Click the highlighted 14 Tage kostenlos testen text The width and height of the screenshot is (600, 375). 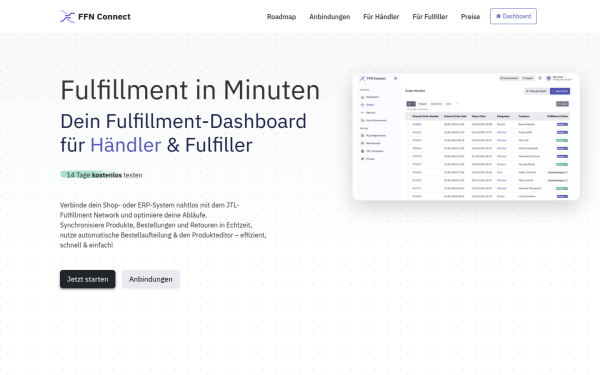pyautogui.click(x=101, y=175)
